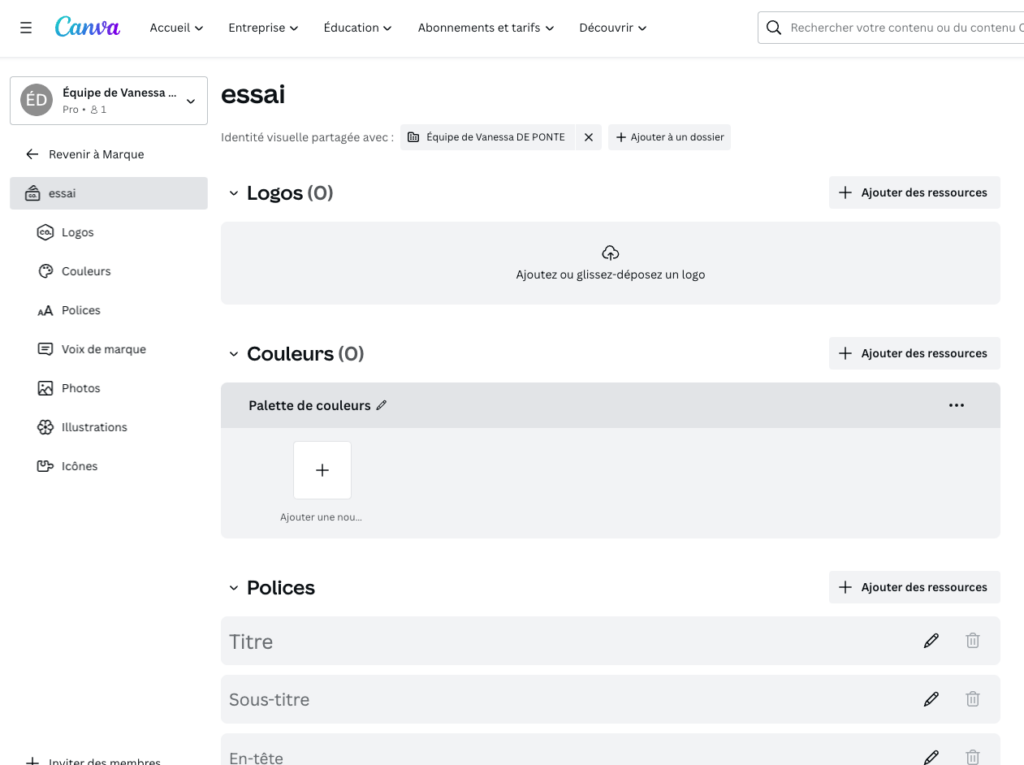This screenshot has height=765, width=1024.
Task: Expand the Équipe de Vanessa team switcher
Action: (190, 100)
